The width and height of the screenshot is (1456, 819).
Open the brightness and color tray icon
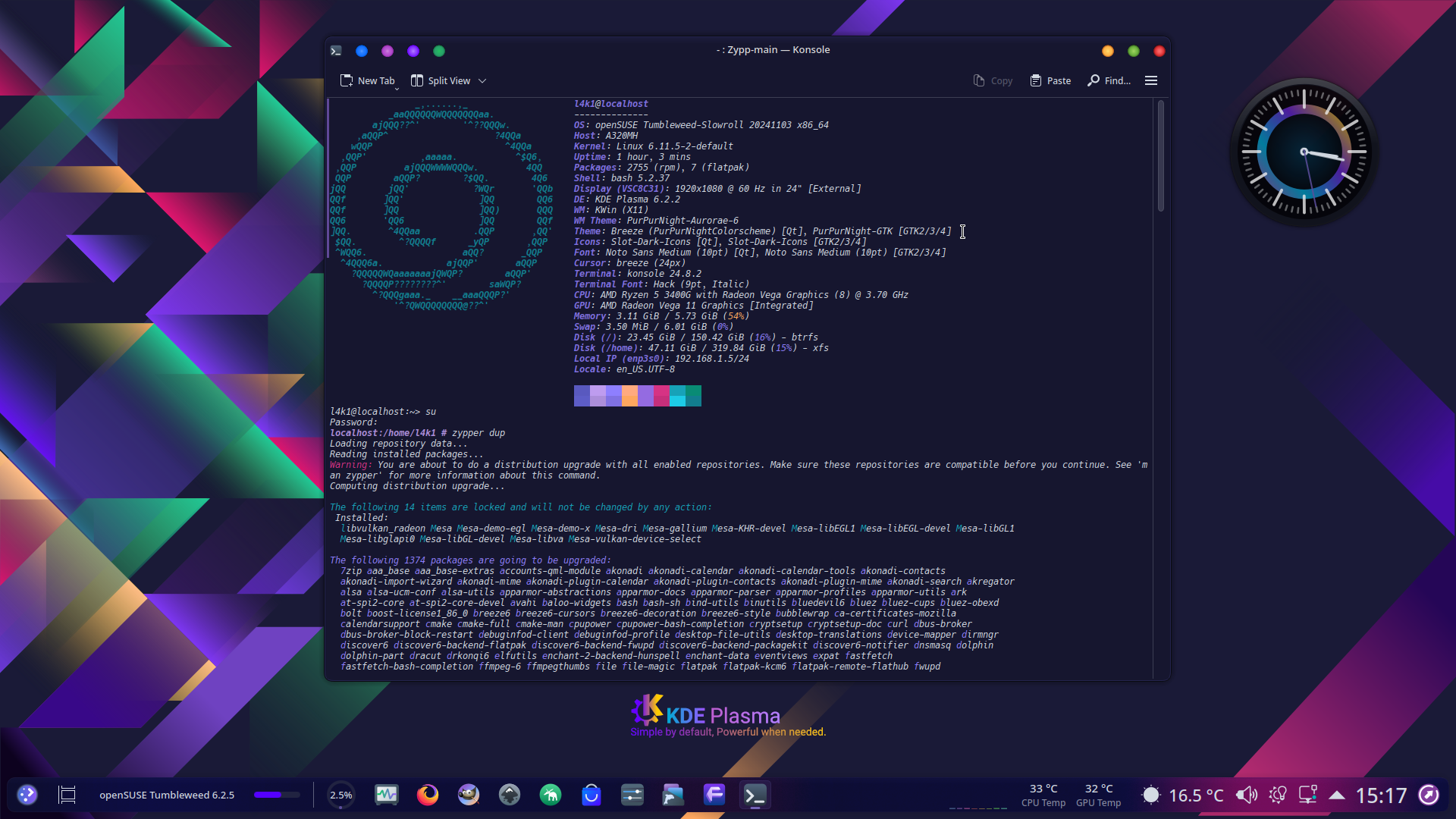(x=1278, y=795)
